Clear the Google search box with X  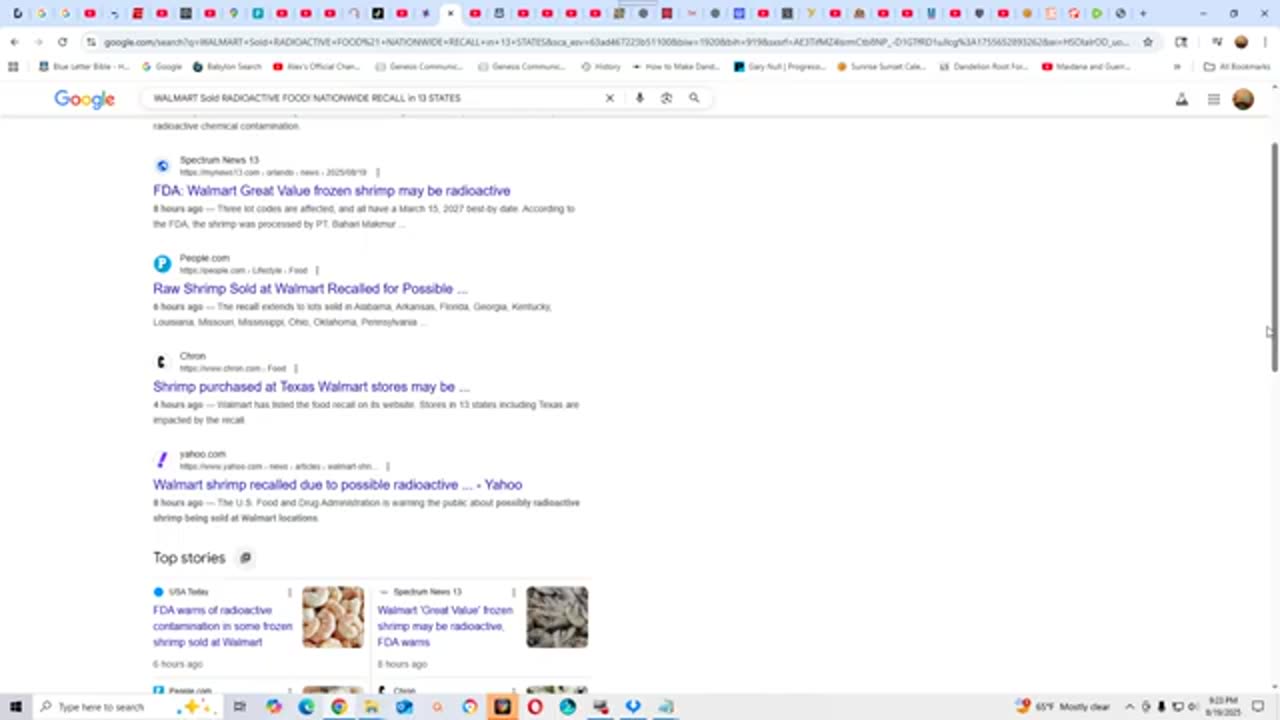[609, 98]
